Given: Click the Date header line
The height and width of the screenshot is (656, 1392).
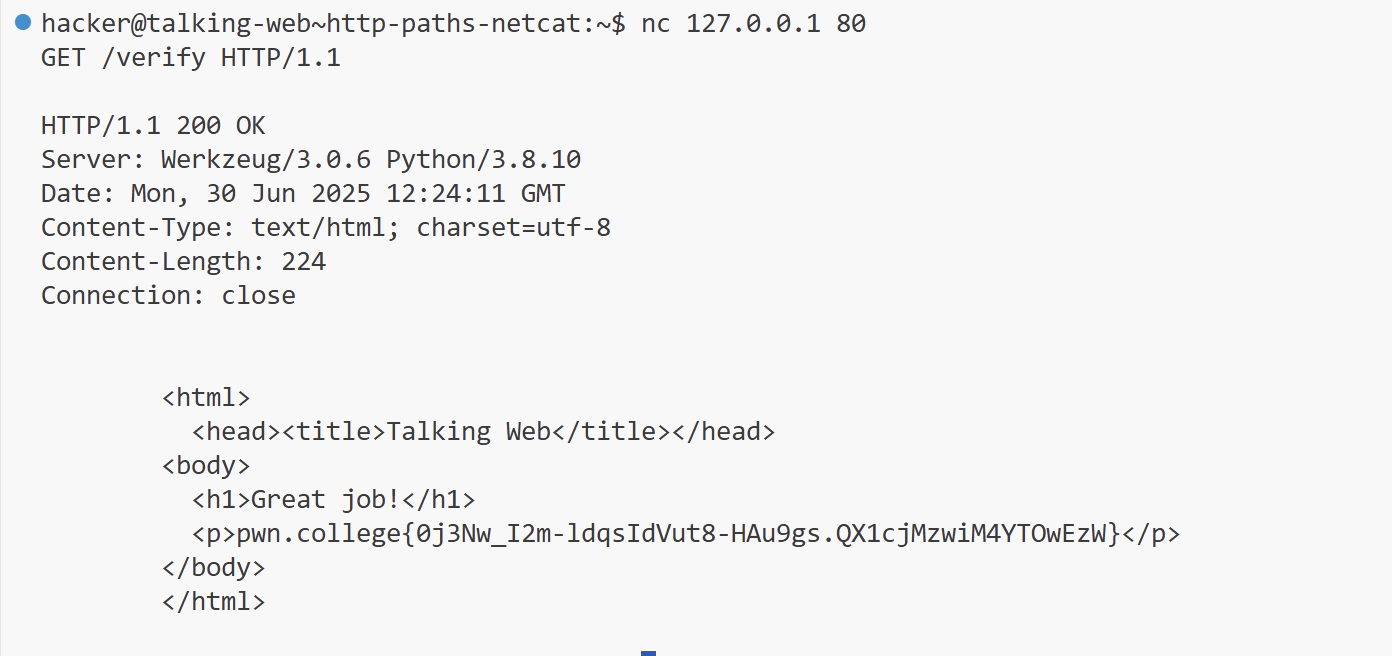Looking at the screenshot, I should tap(302, 194).
